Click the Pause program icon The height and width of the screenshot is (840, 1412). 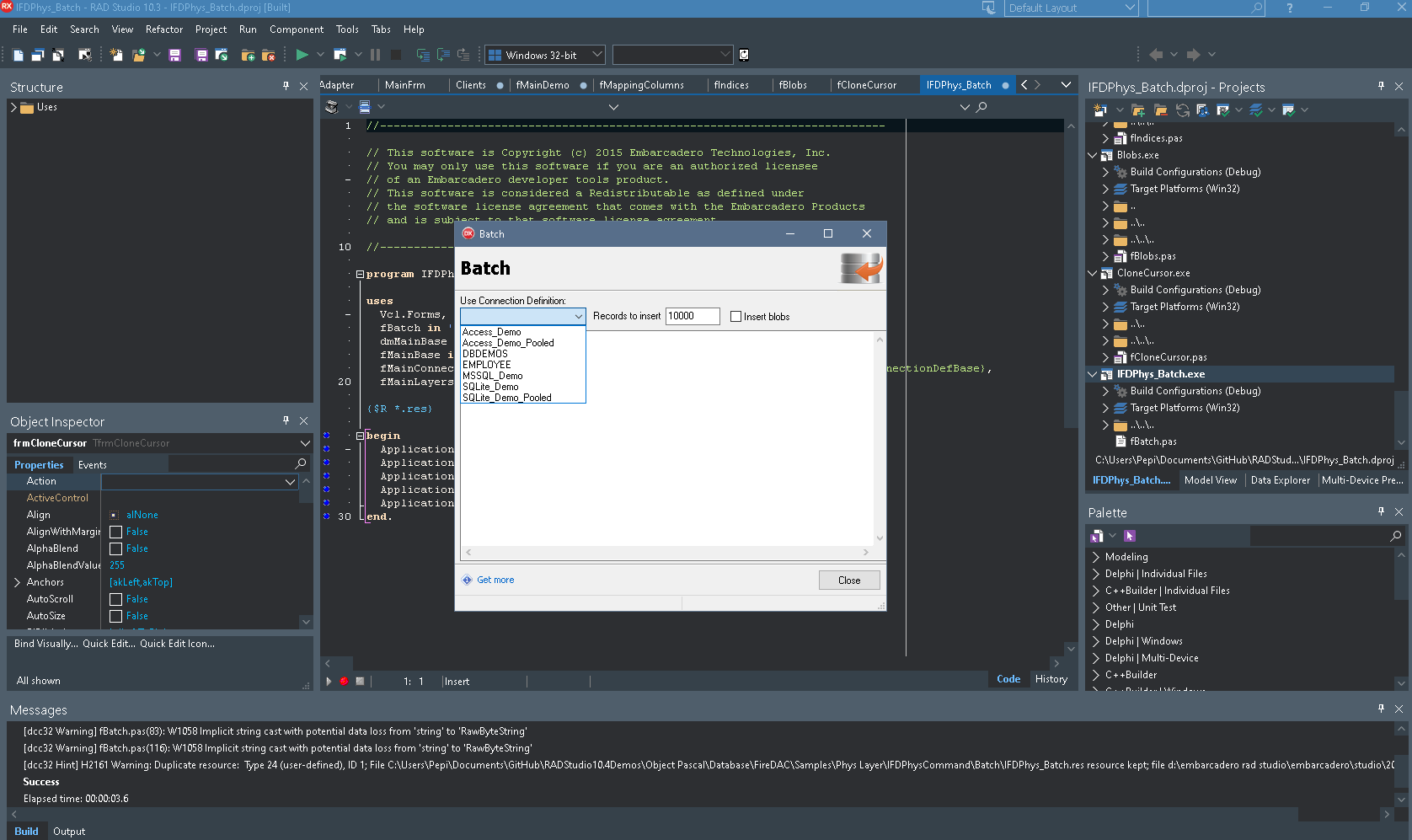(x=375, y=55)
